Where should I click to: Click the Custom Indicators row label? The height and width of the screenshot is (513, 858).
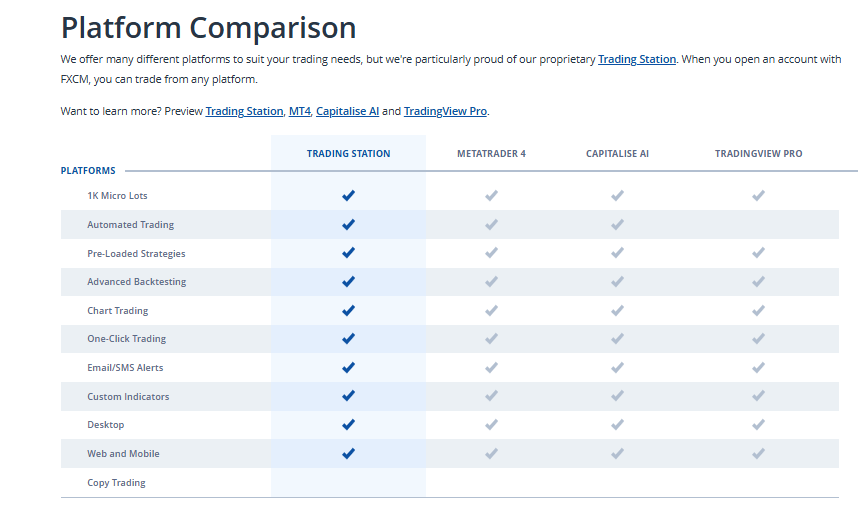(x=128, y=397)
